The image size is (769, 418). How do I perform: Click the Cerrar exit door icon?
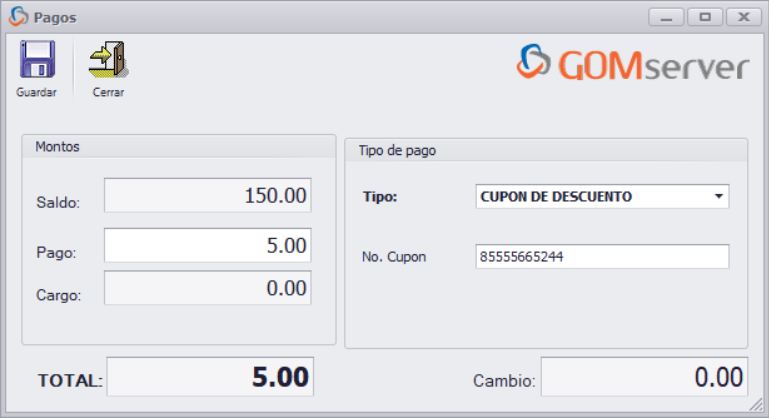pos(108,59)
